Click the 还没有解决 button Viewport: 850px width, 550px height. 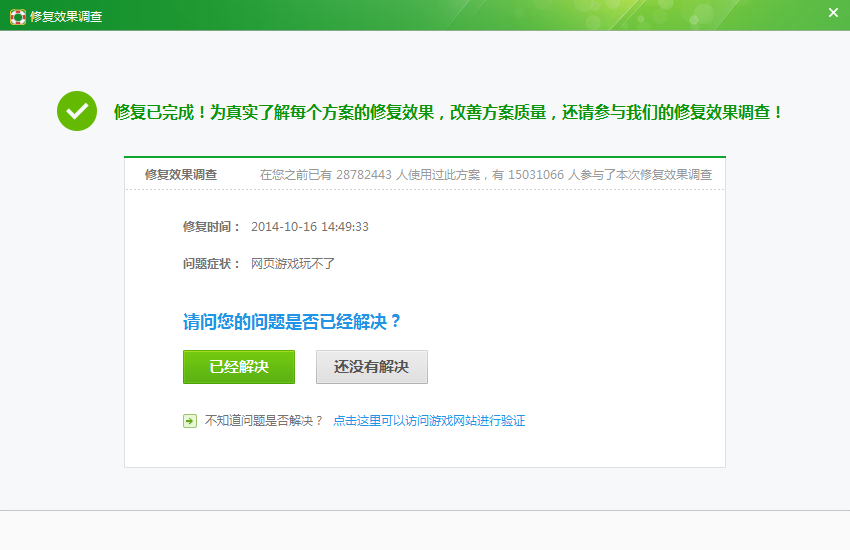(x=371, y=367)
